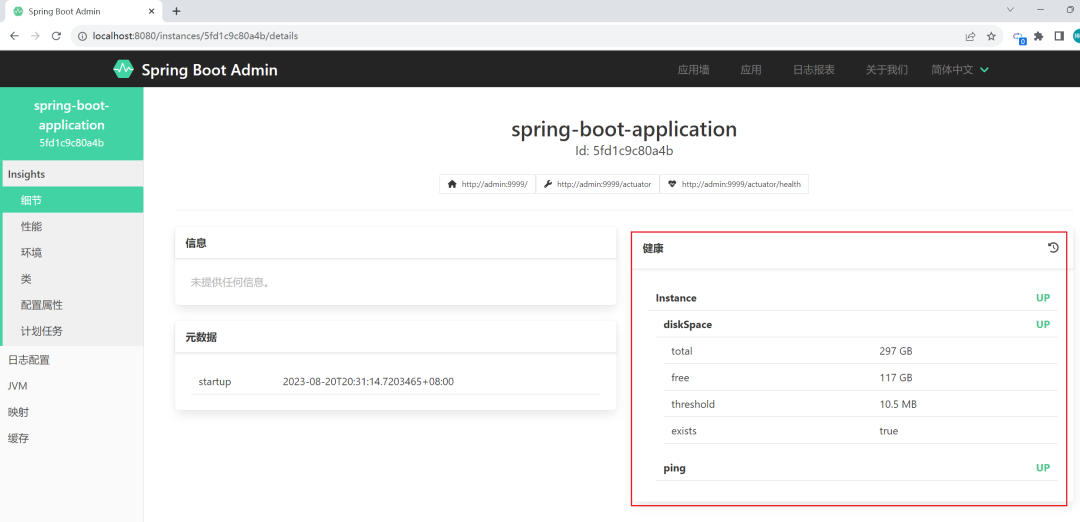Open the actuator/health heartbeat link

tap(734, 185)
